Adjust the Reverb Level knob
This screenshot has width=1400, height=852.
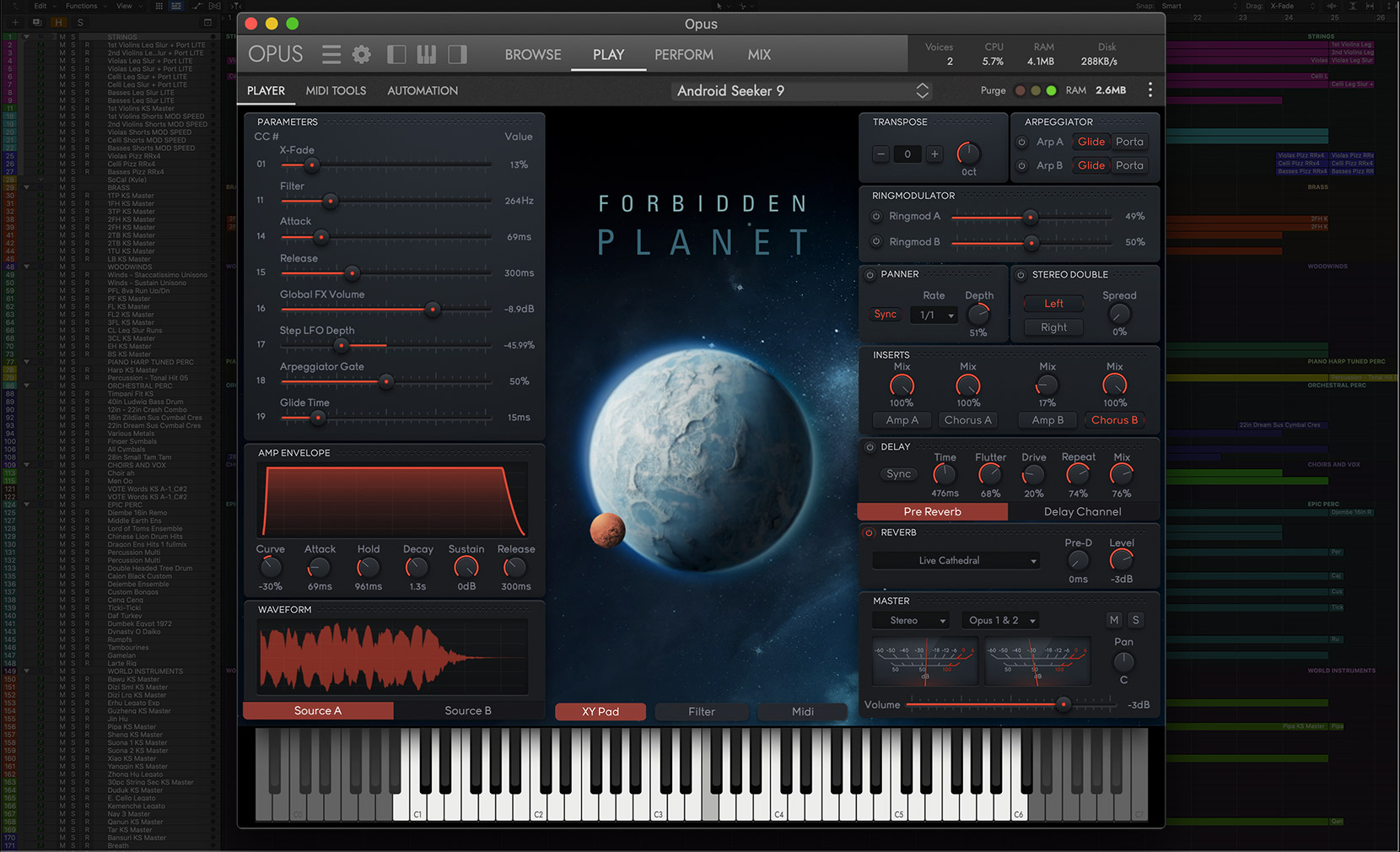[x=1122, y=561]
